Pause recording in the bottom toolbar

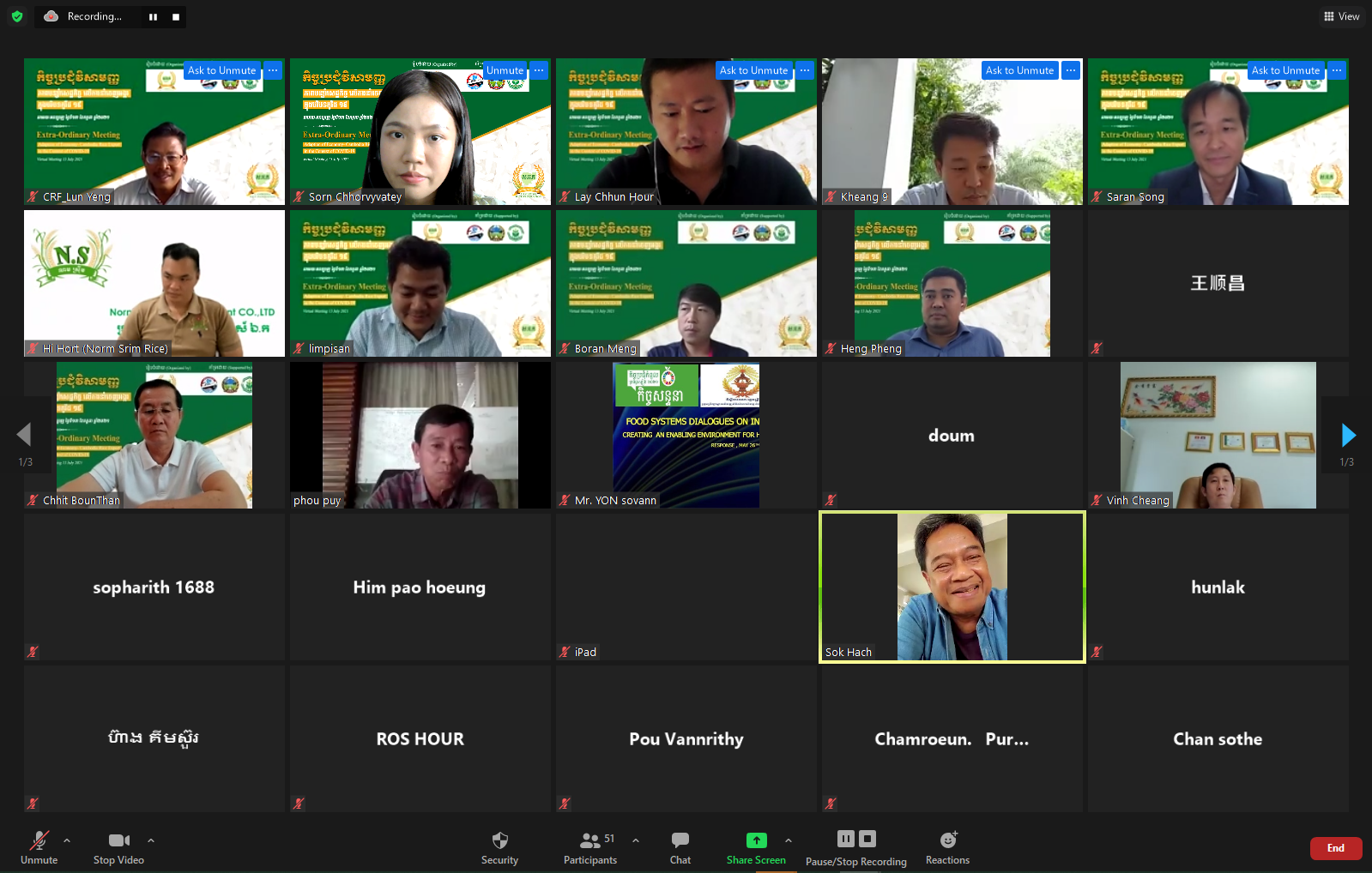846,839
